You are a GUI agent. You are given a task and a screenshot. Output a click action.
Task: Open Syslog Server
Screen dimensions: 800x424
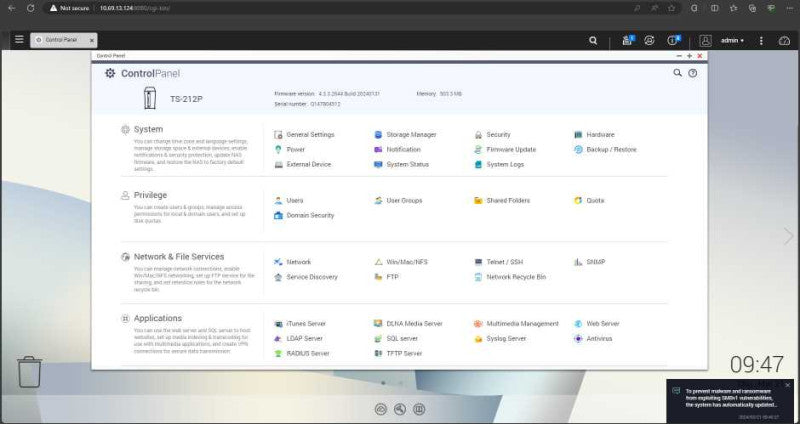point(500,338)
